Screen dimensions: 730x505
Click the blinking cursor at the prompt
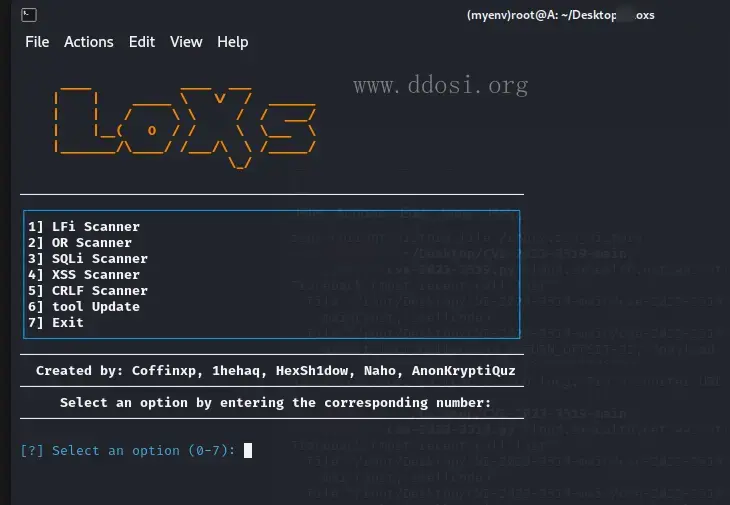(248, 450)
